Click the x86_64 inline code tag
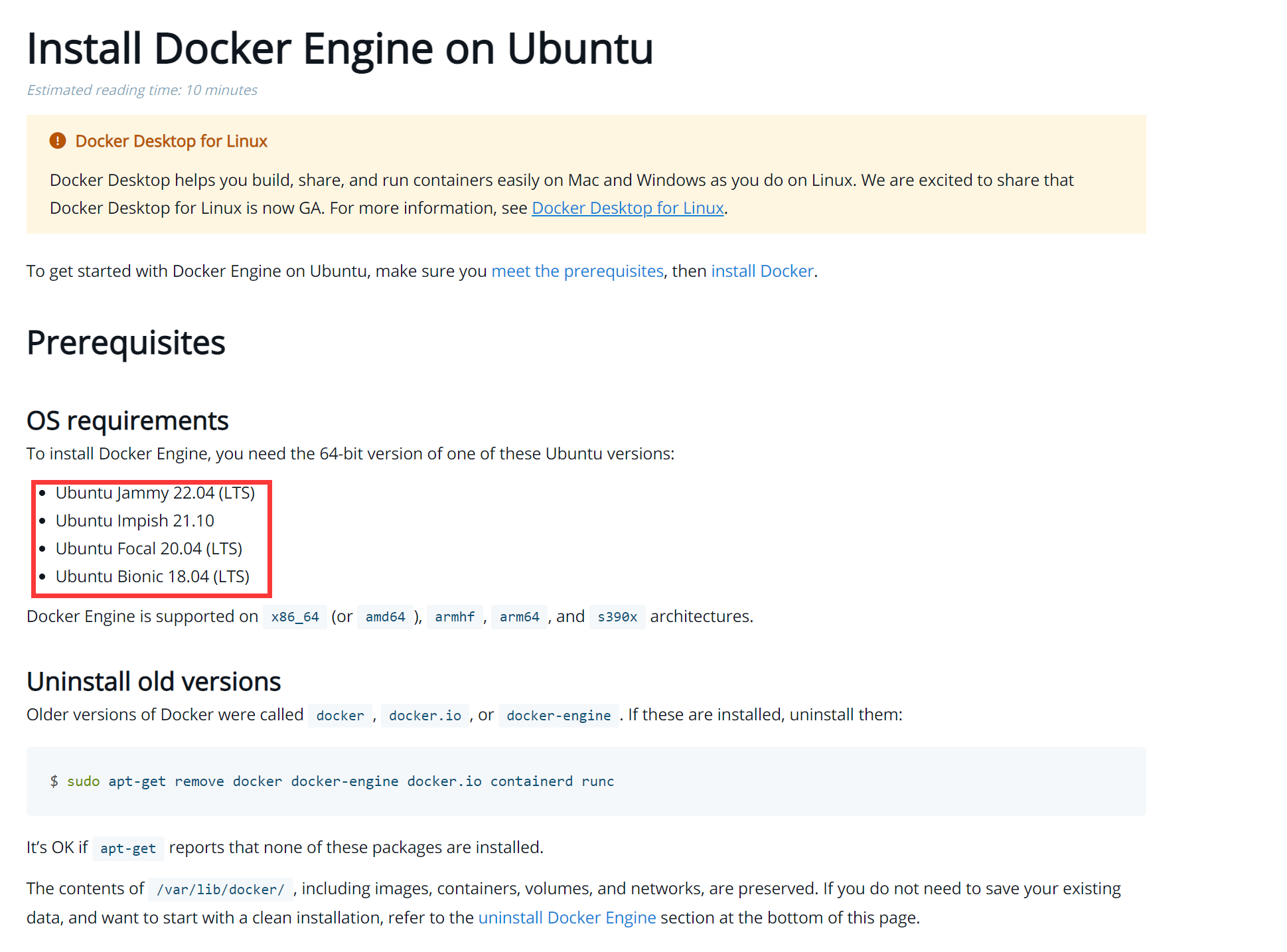 click(x=295, y=617)
